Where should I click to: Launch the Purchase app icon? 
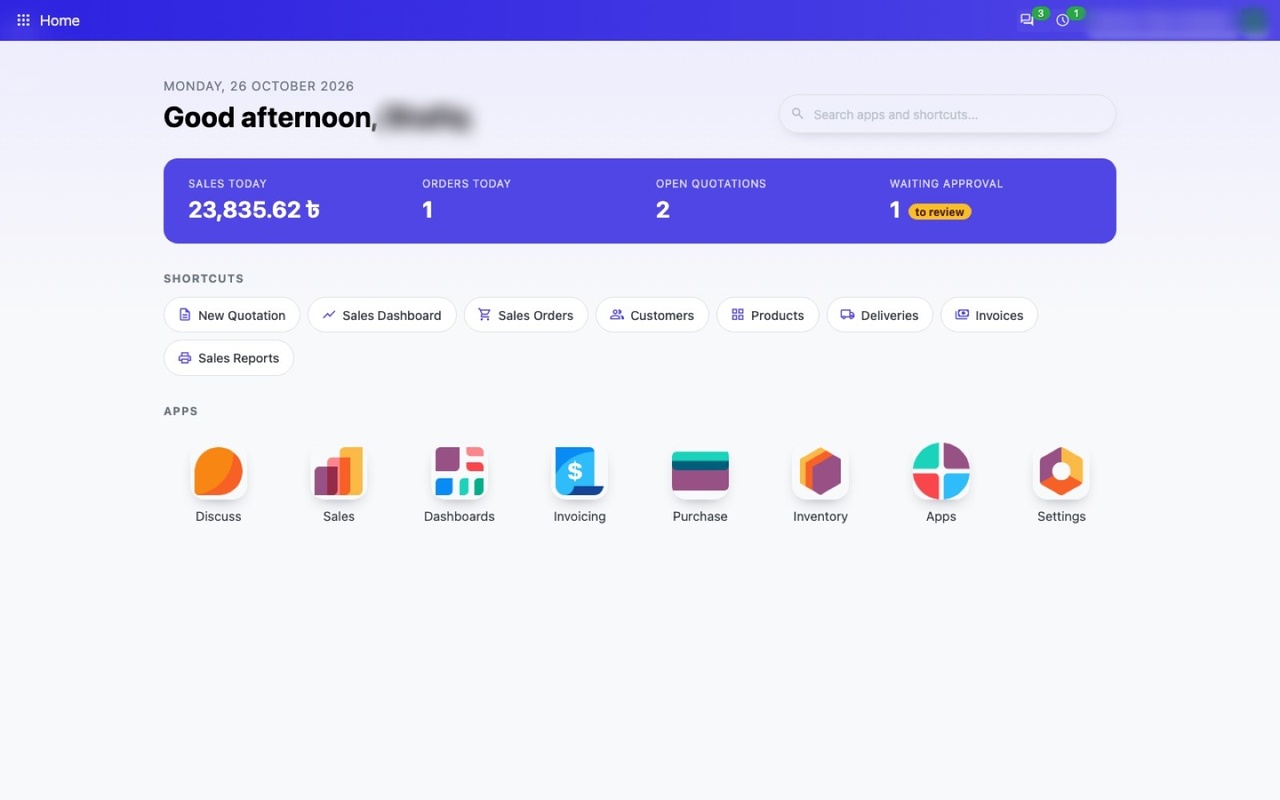(x=700, y=471)
